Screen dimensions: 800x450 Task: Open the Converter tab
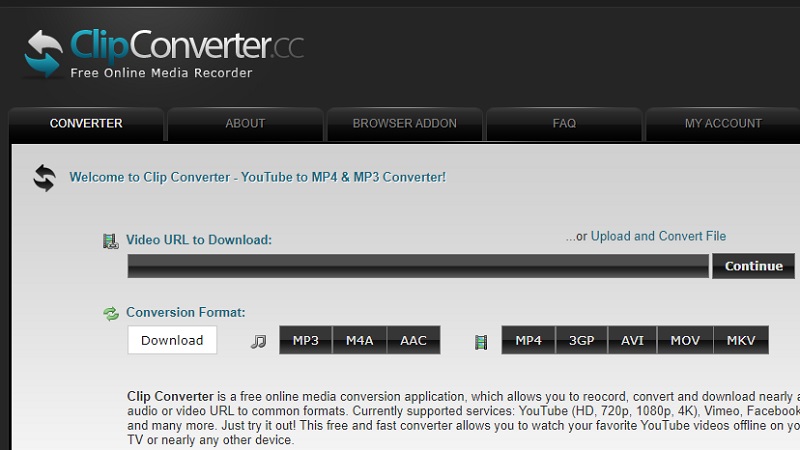(x=86, y=123)
